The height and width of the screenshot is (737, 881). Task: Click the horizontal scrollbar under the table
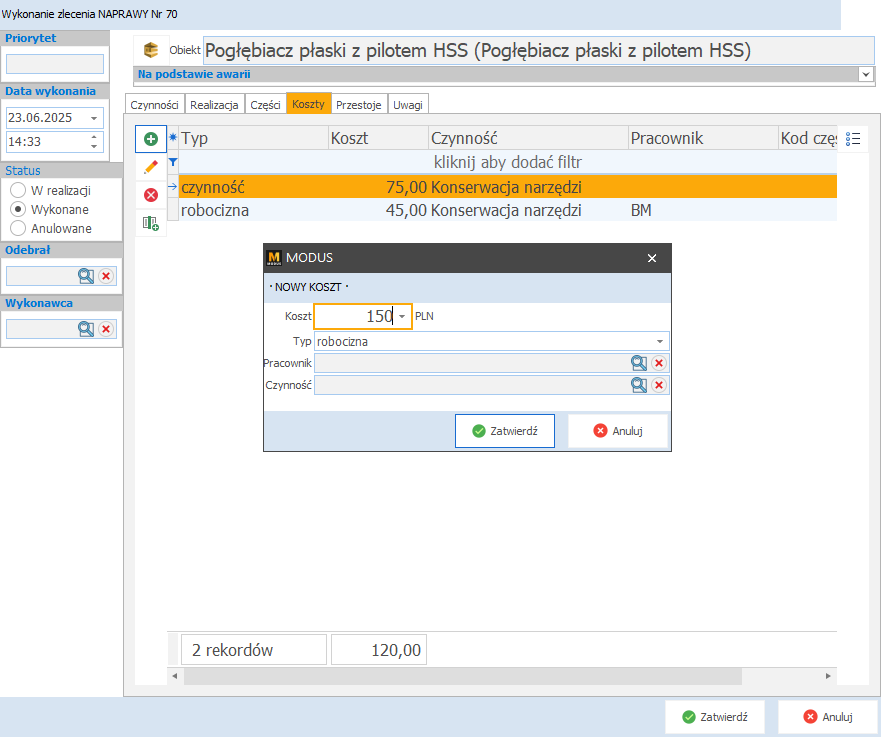click(460, 677)
